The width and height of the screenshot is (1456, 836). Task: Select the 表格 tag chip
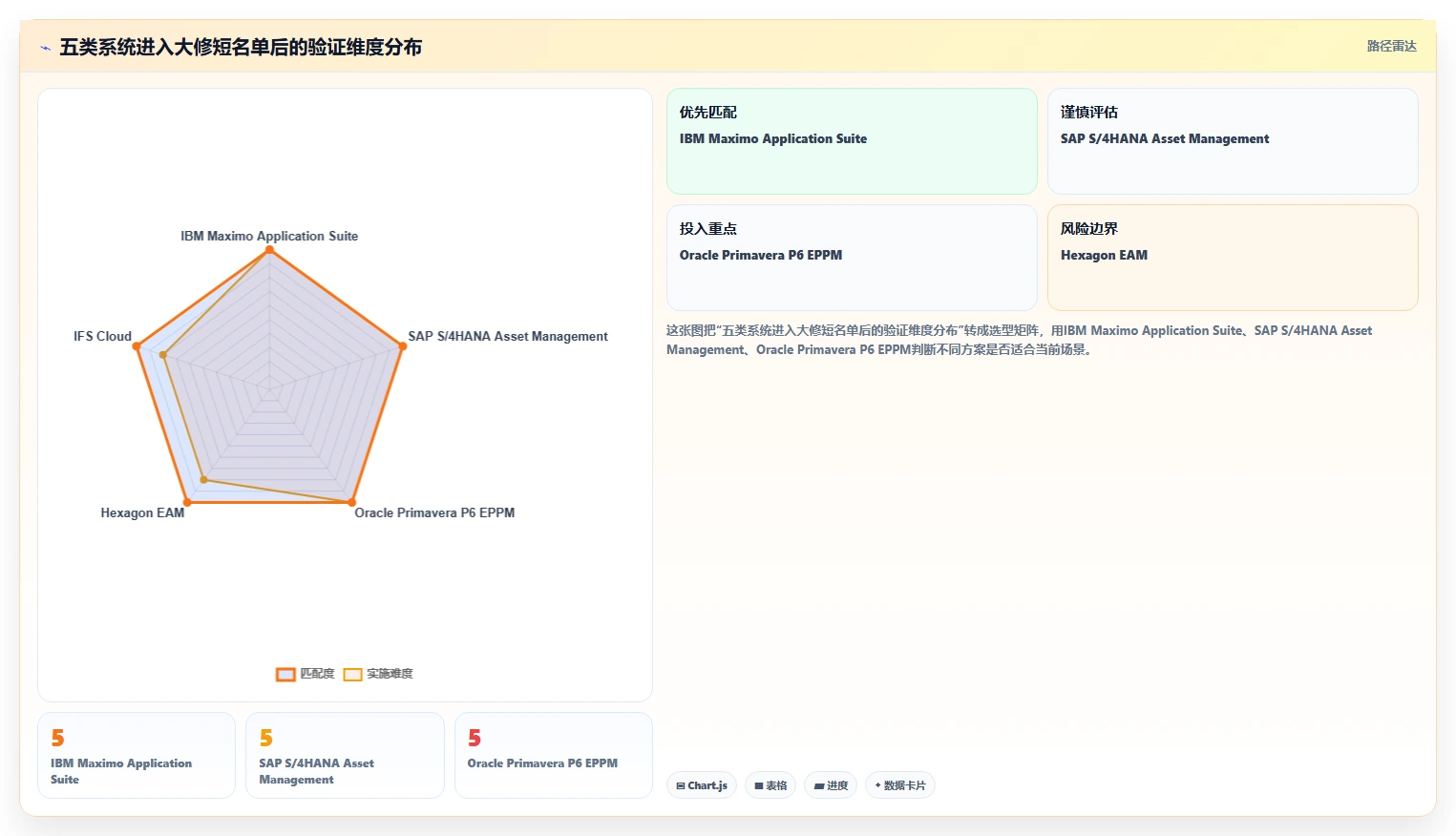click(770, 785)
